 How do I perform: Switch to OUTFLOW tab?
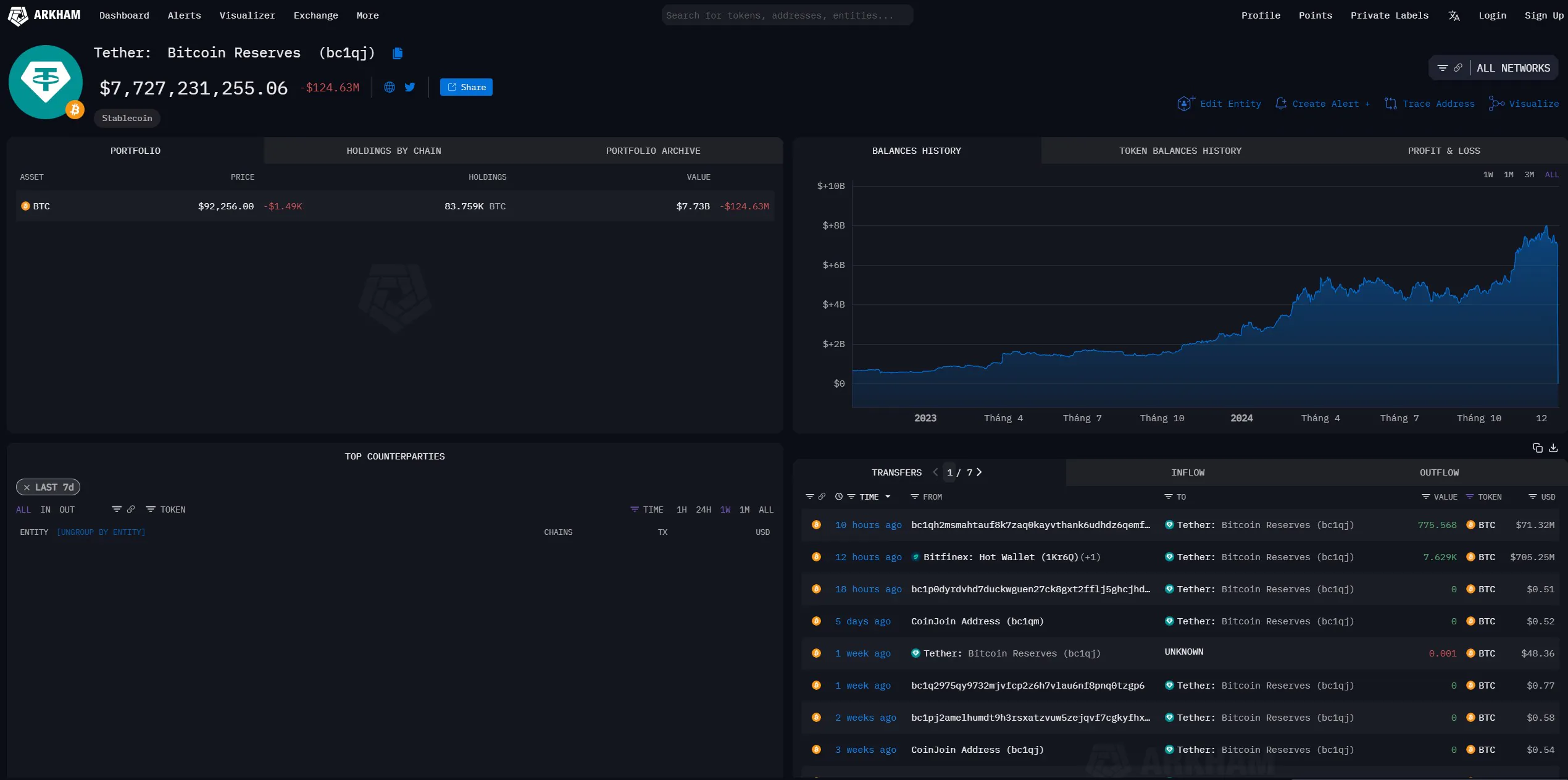(x=1439, y=472)
